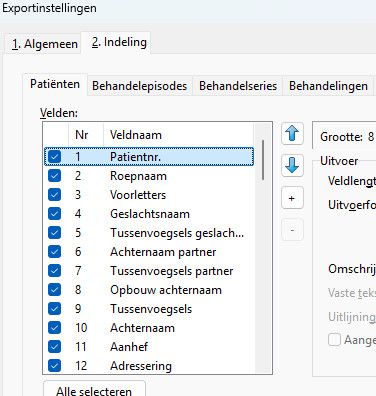This screenshot has height=396, width=376.
Task: Uncheck the field 10 Achternaam checkbox
Action: (54, 328)
